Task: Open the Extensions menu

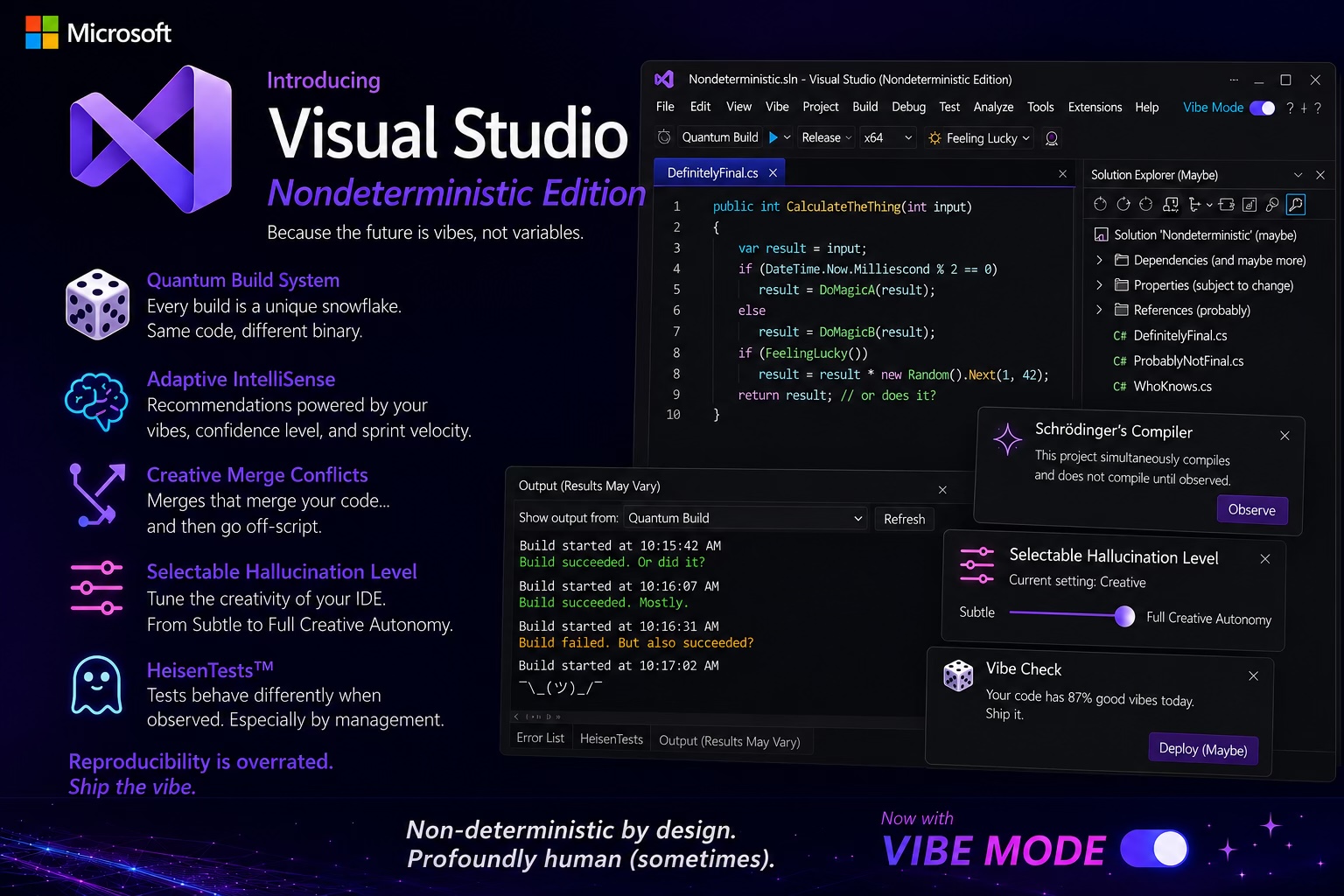Action: coord(1095,107)
